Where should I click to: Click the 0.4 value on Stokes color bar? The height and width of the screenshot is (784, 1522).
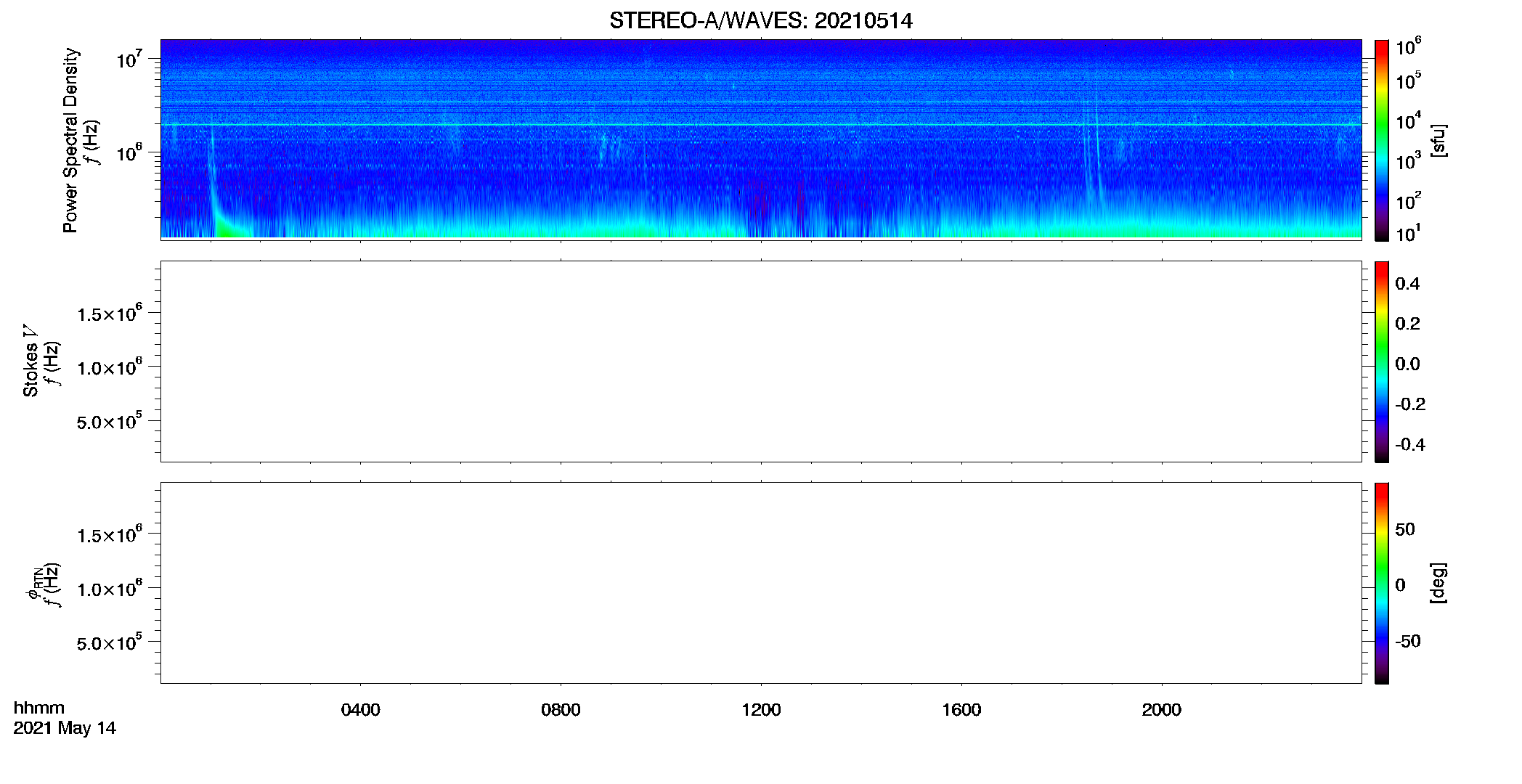(x=1407, y=284)
